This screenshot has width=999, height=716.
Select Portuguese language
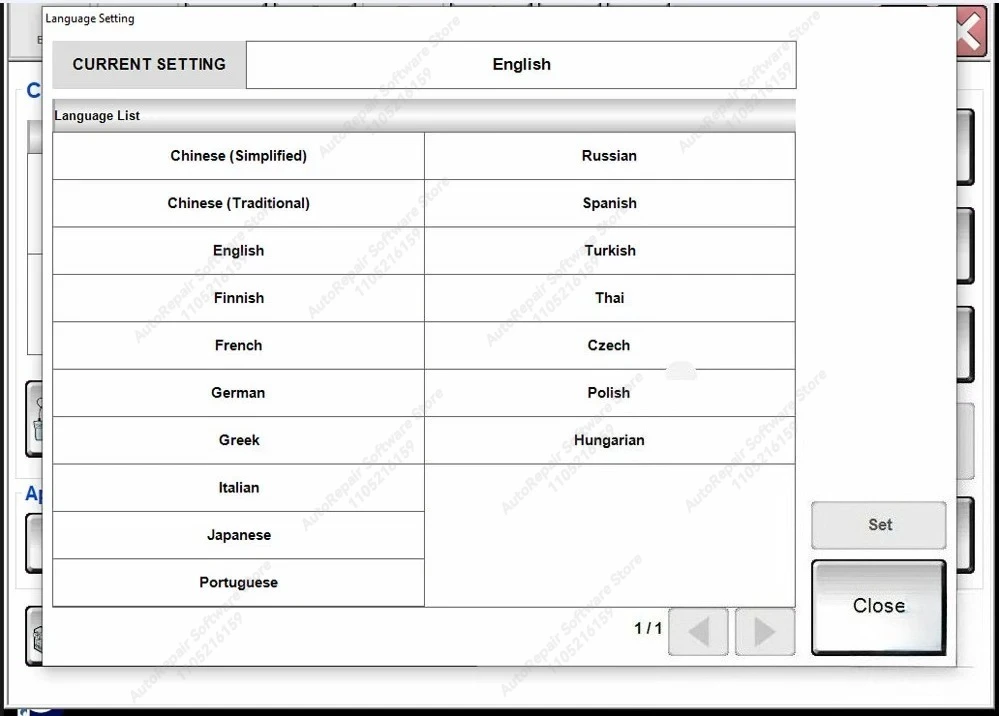click(238, 582)
